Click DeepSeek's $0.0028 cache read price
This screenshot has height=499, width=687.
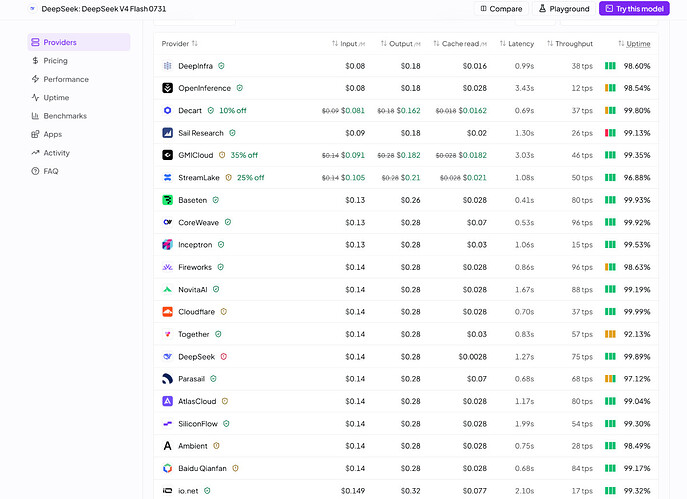pos(472,357)
